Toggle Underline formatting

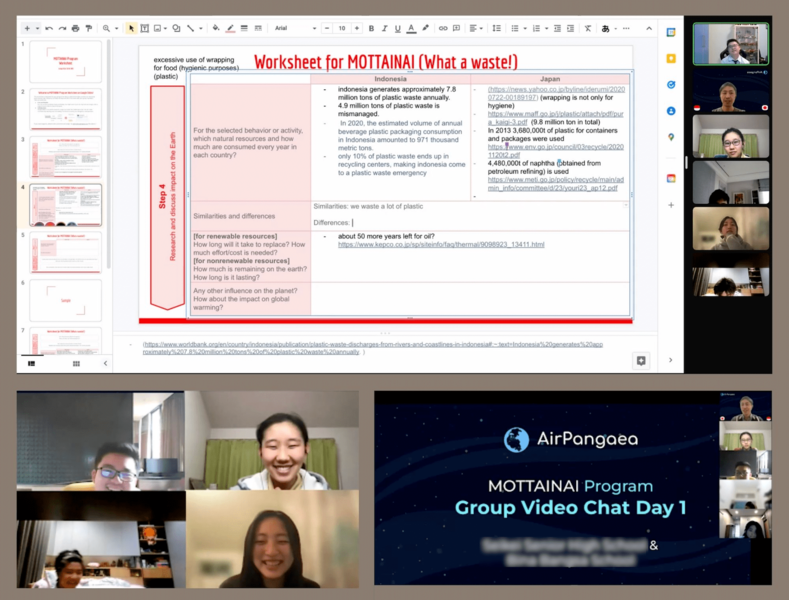(397, 28)
